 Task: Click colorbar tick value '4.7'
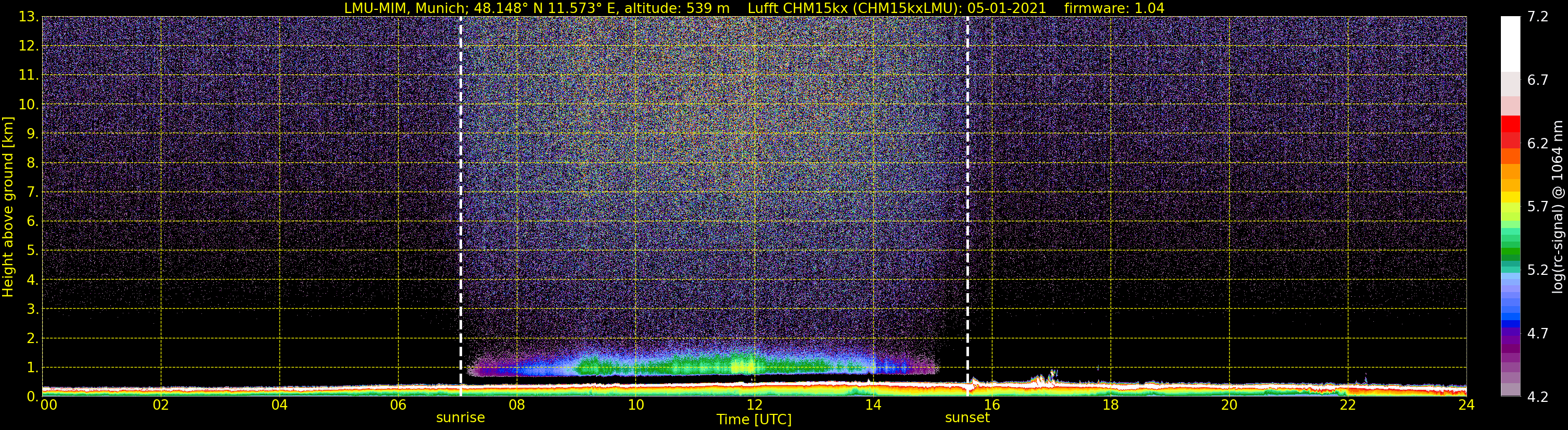click(x=1538, y=334)
